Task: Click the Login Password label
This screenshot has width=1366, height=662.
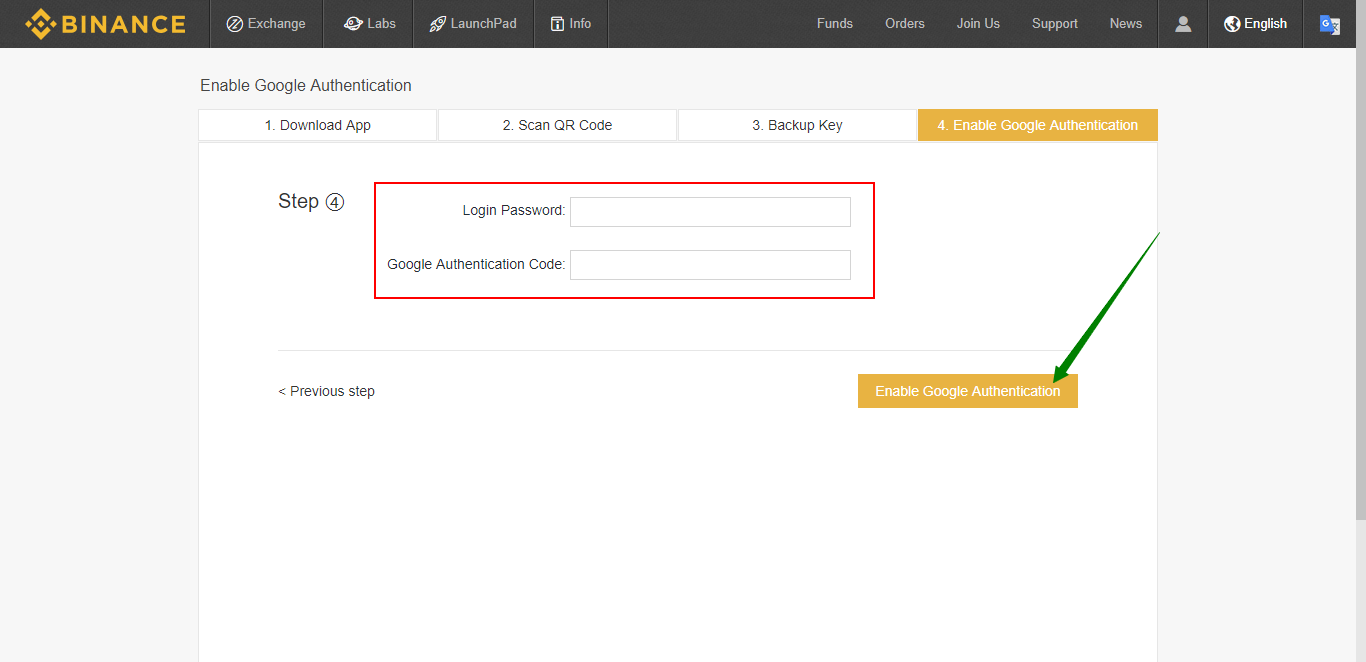Action: [514, 211]
